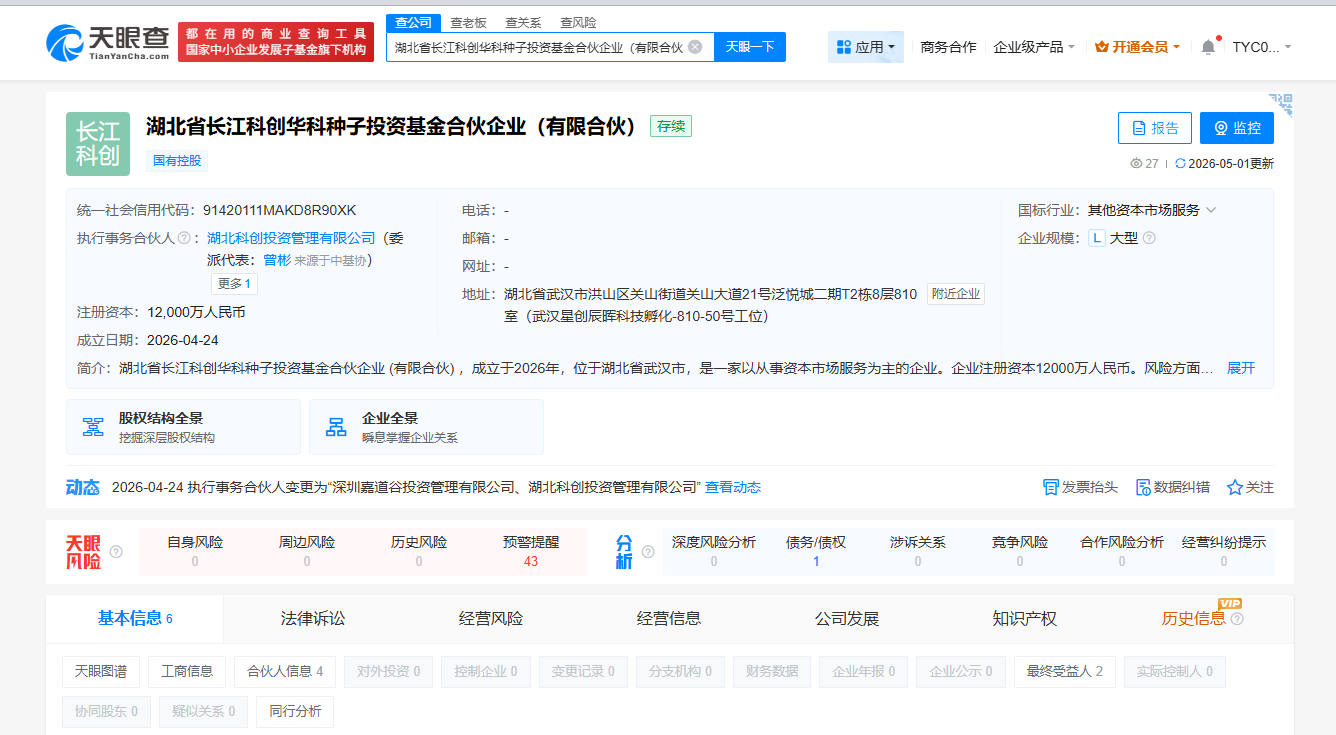Expand the company 简介 with 展开

[x=1241, y=368]
